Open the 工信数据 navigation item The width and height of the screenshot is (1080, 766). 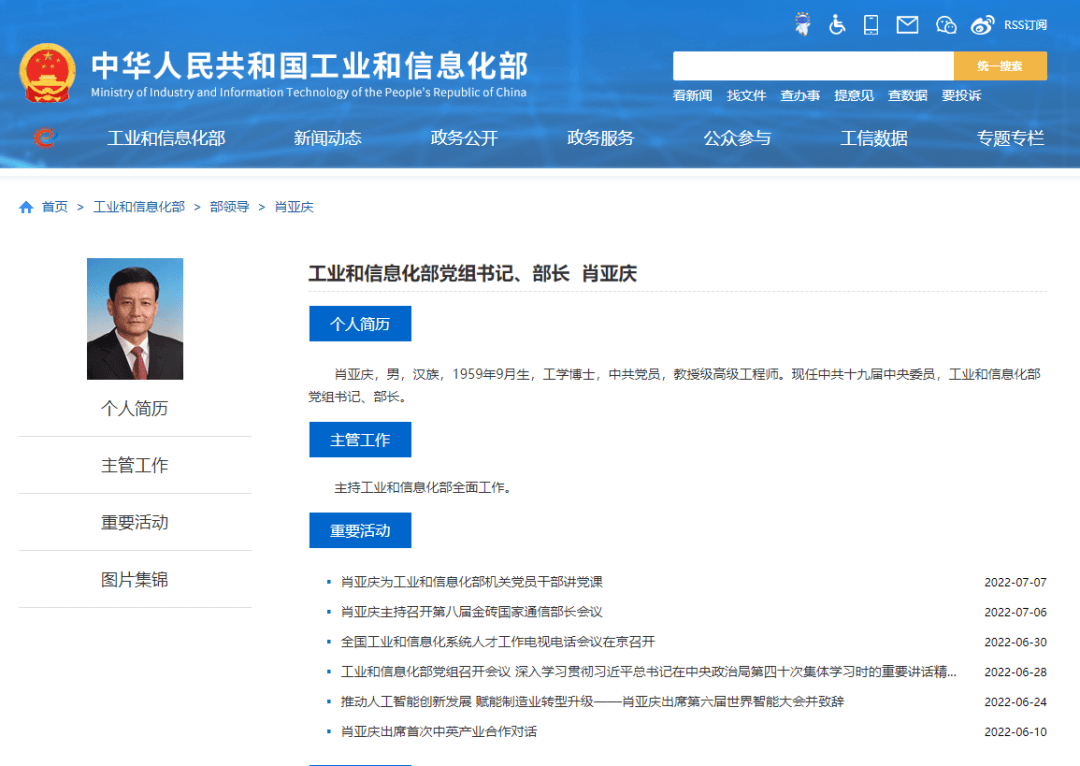tap(874, 139)
